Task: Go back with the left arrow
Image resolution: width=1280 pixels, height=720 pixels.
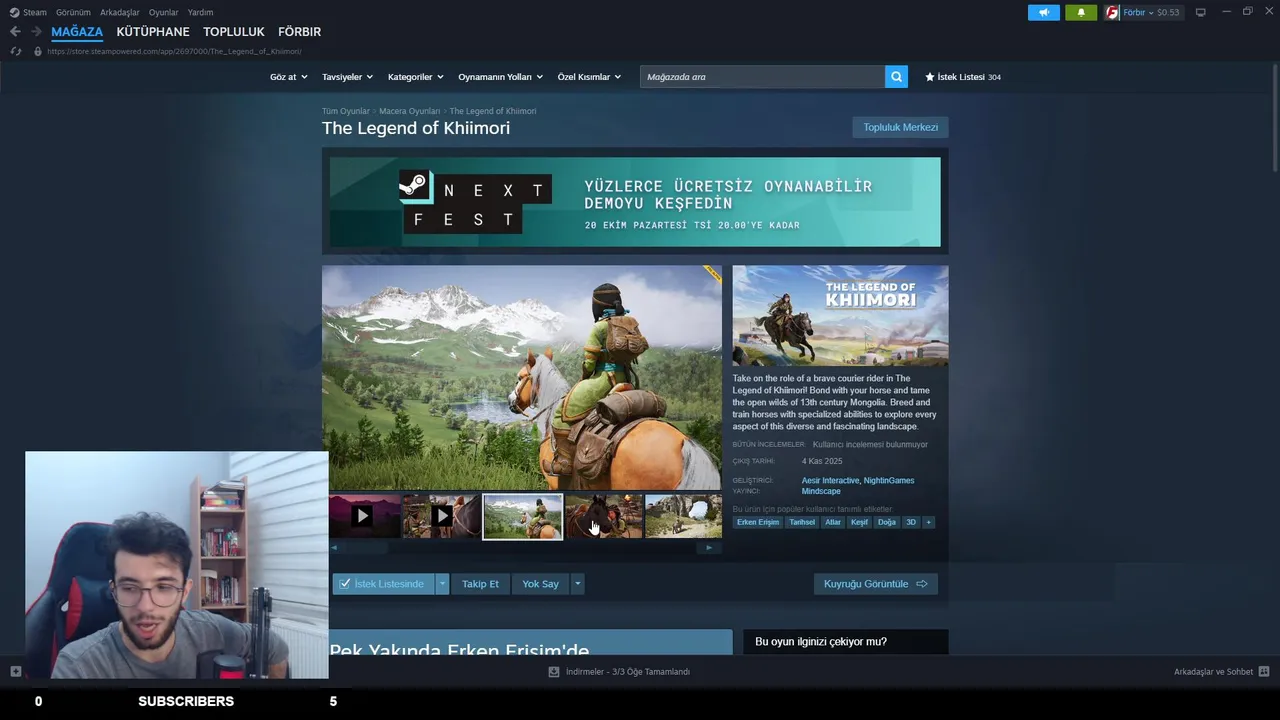Action: [x=15, y=32]
